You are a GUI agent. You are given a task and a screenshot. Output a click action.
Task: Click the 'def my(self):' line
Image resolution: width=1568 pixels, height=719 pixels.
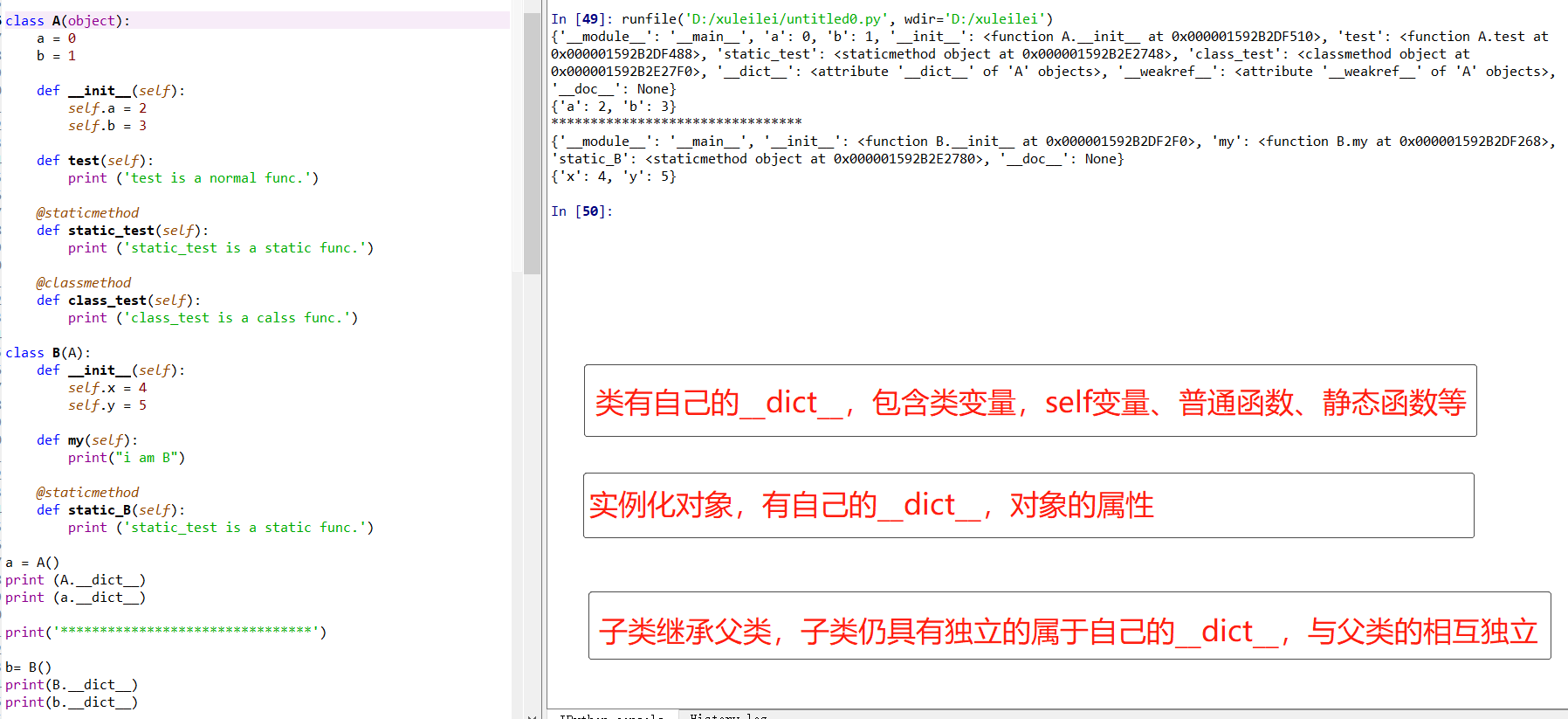[x=87, y=440]
